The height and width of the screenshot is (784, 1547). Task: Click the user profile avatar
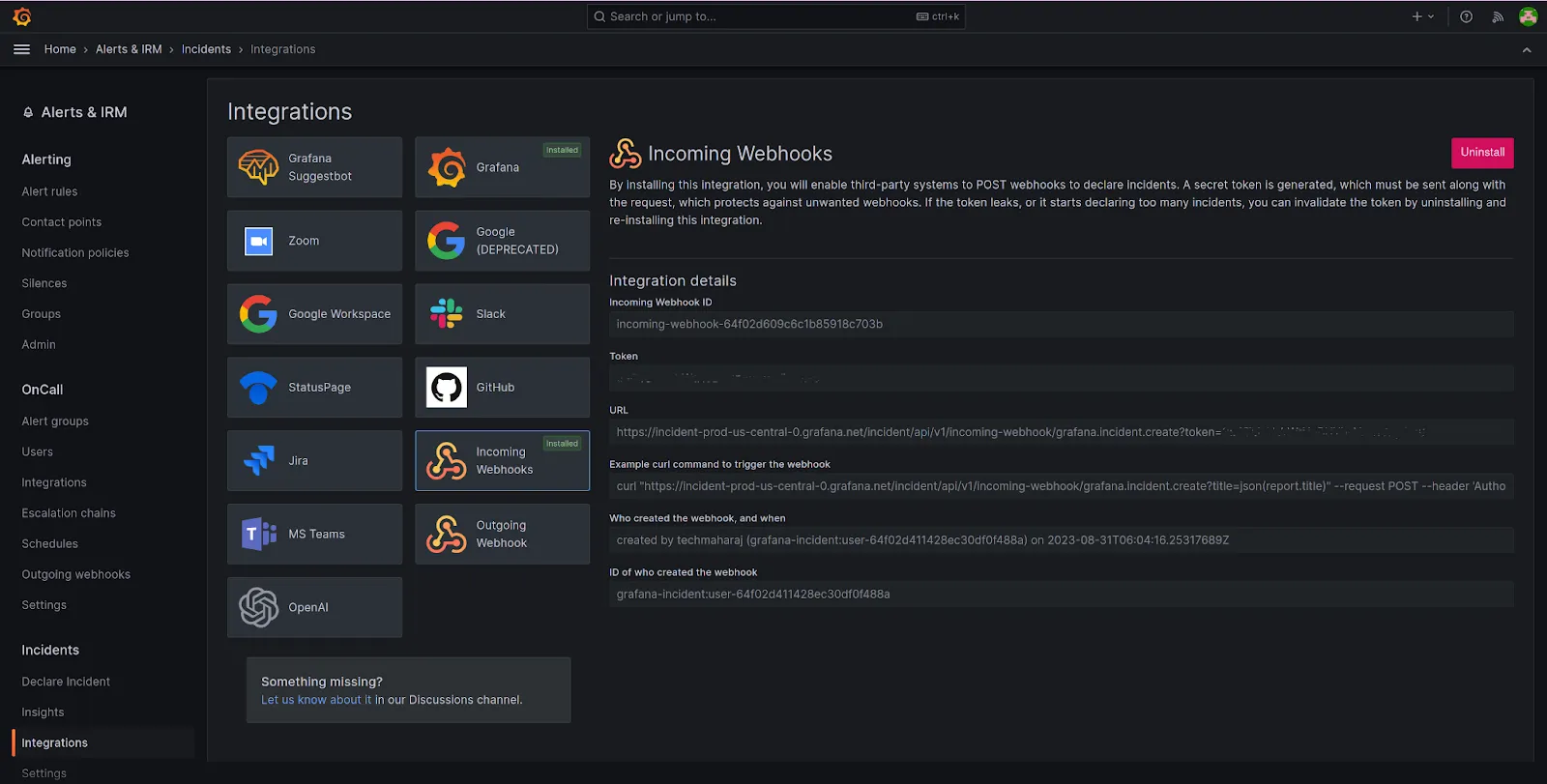click(1528, 16)
